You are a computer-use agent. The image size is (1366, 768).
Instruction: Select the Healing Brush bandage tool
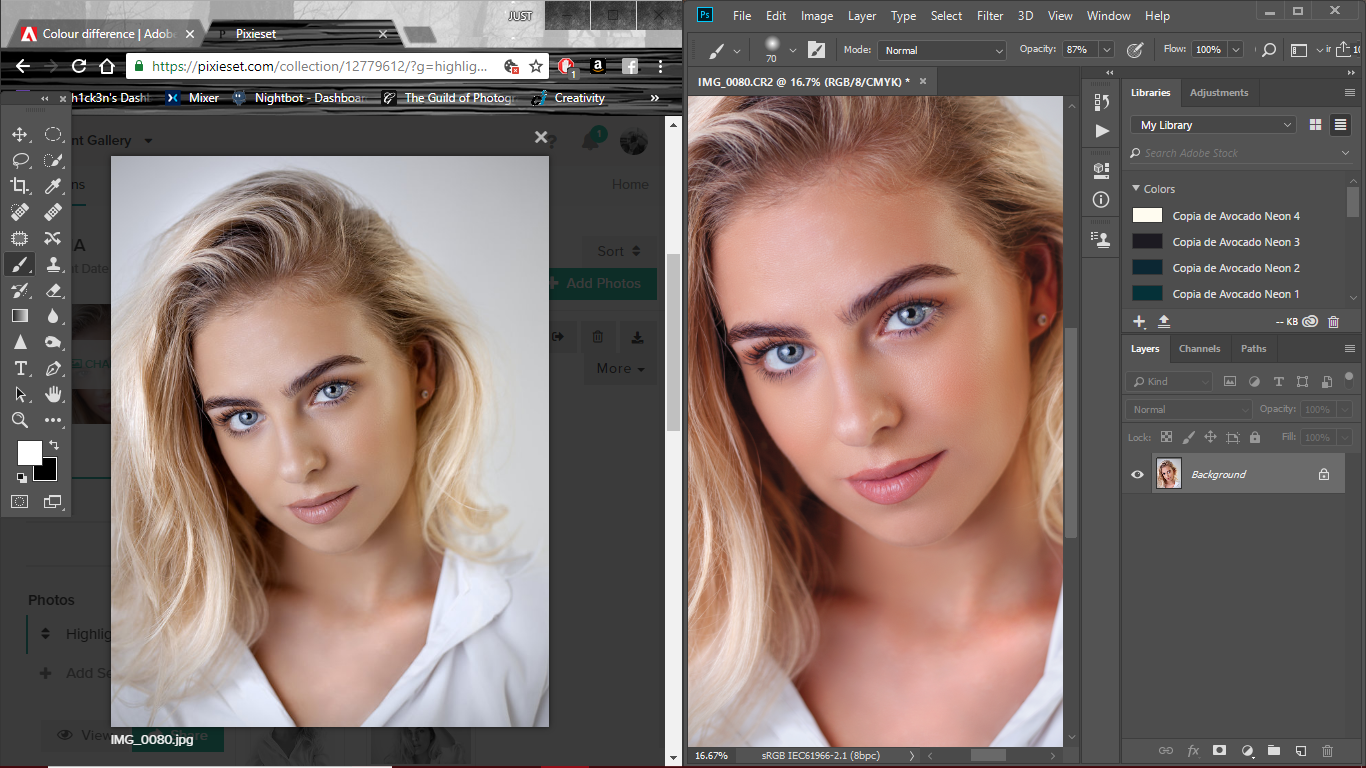pyautogui.click(x=53, y=212)
